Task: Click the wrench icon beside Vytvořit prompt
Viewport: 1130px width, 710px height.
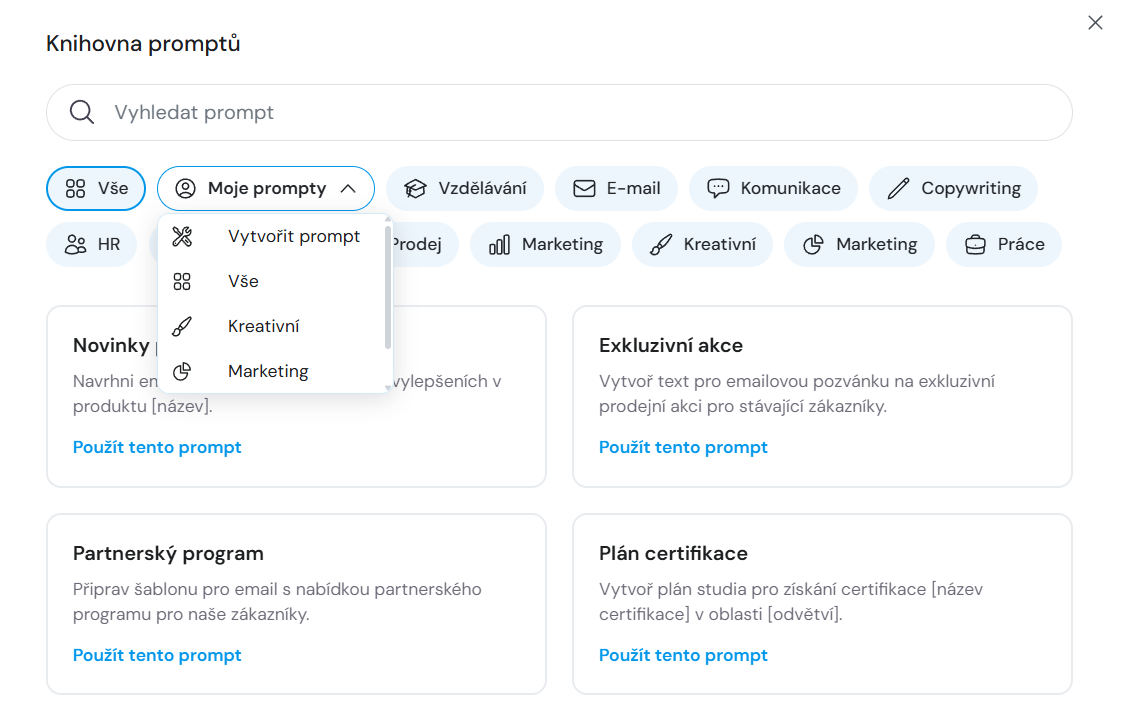Action: (x=182, y=237)
